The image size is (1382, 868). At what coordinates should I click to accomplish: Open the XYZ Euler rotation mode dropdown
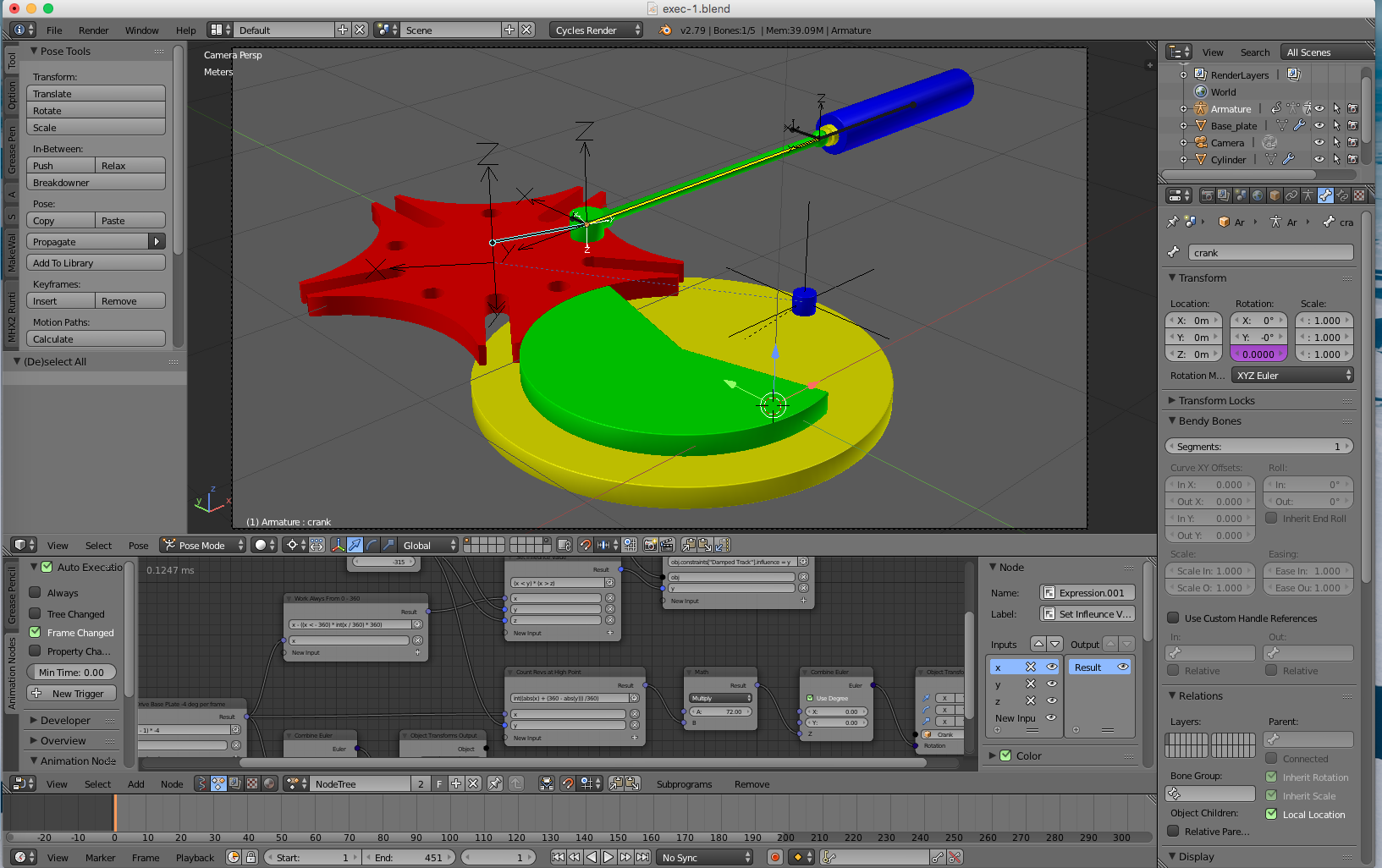click(1292, 375)
